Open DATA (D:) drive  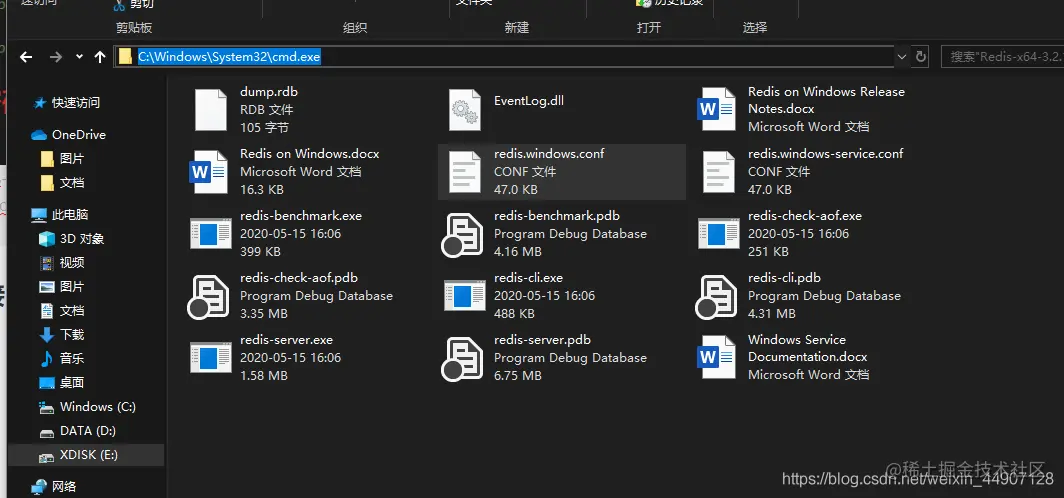coord(78,431)
